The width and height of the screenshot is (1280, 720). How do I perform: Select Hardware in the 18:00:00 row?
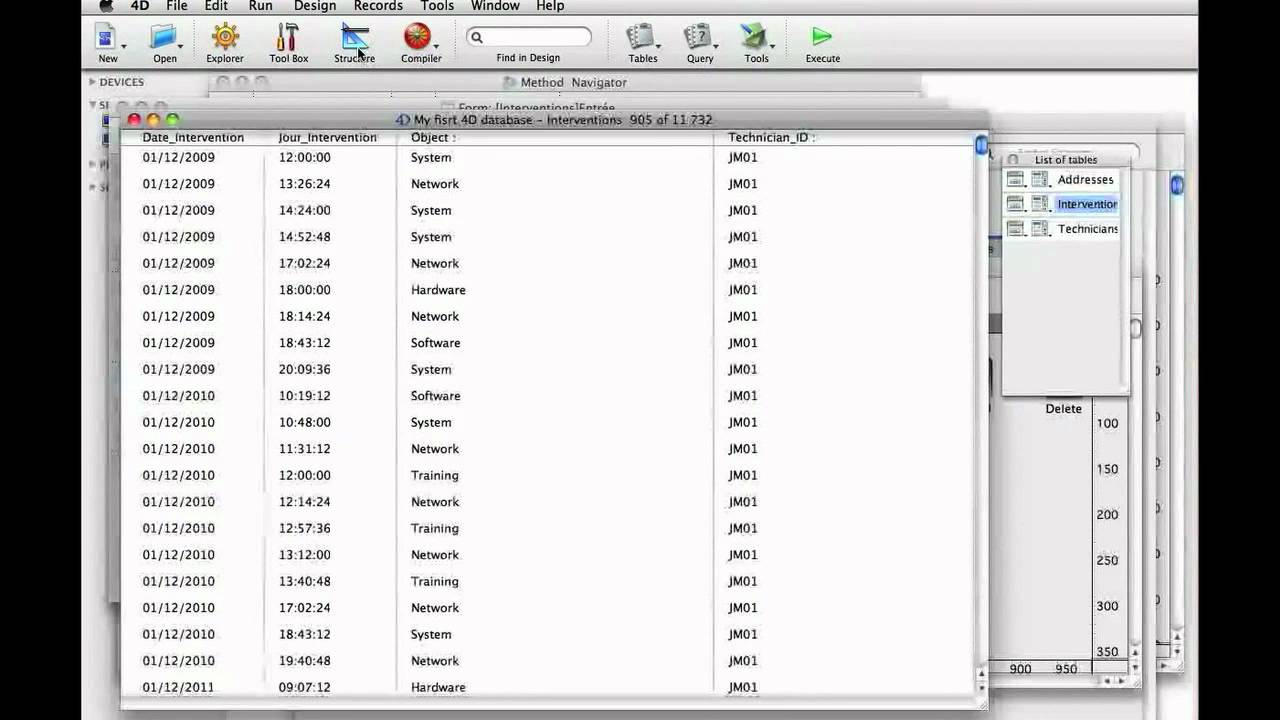(438, 290)
